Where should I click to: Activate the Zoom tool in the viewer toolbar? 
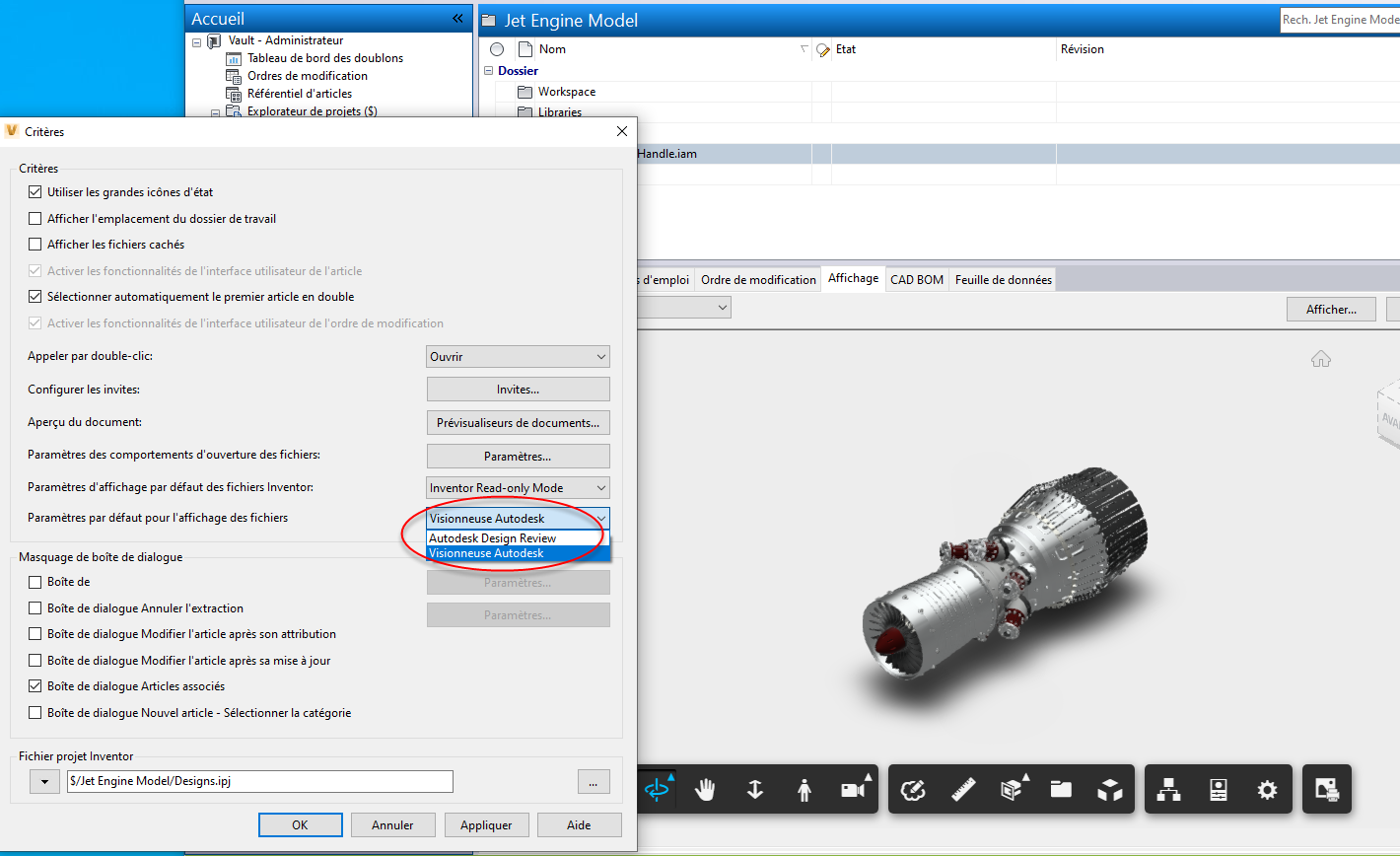tap(755, 789)
